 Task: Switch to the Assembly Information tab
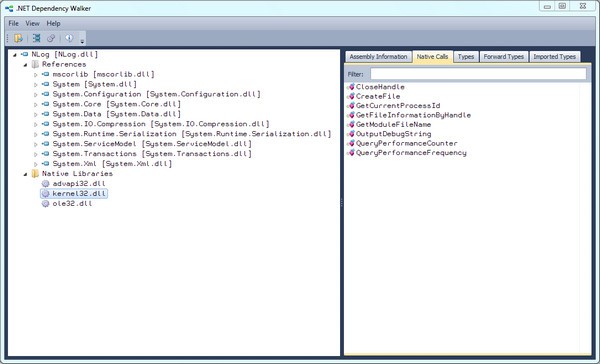click(x=378, y=57)
